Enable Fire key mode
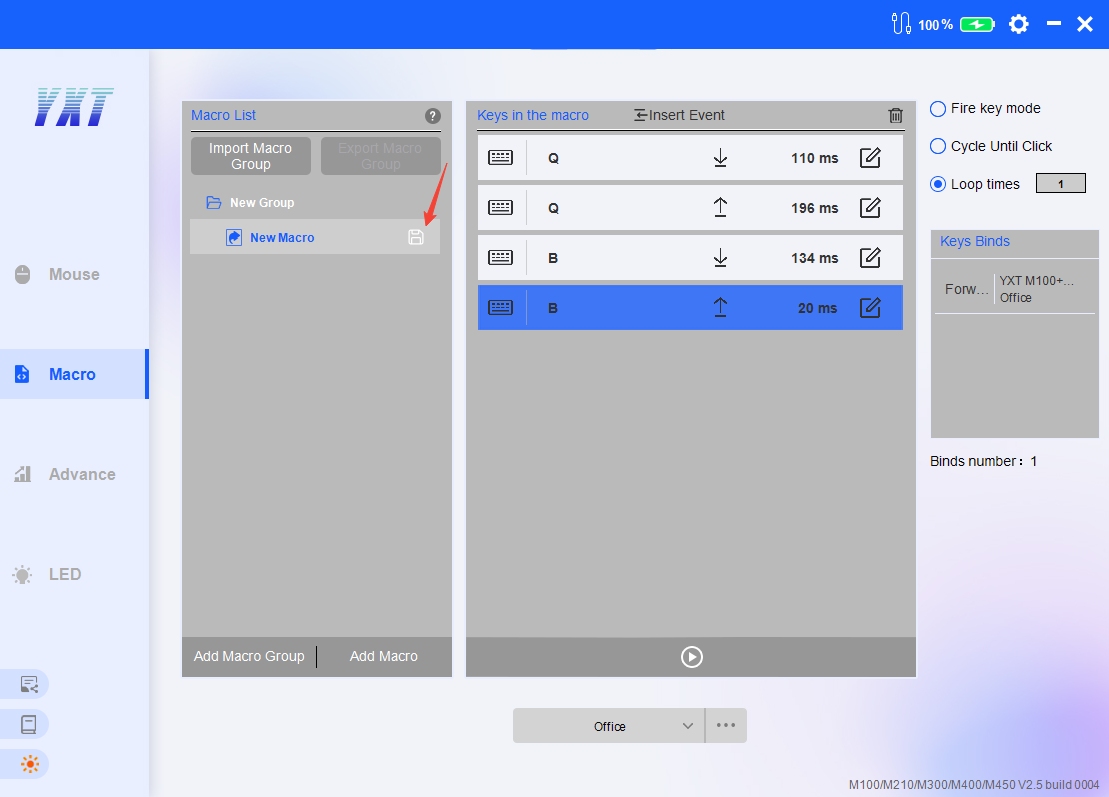The height and width of the screenshot is (797, 1109). click(x=938, y=108)
